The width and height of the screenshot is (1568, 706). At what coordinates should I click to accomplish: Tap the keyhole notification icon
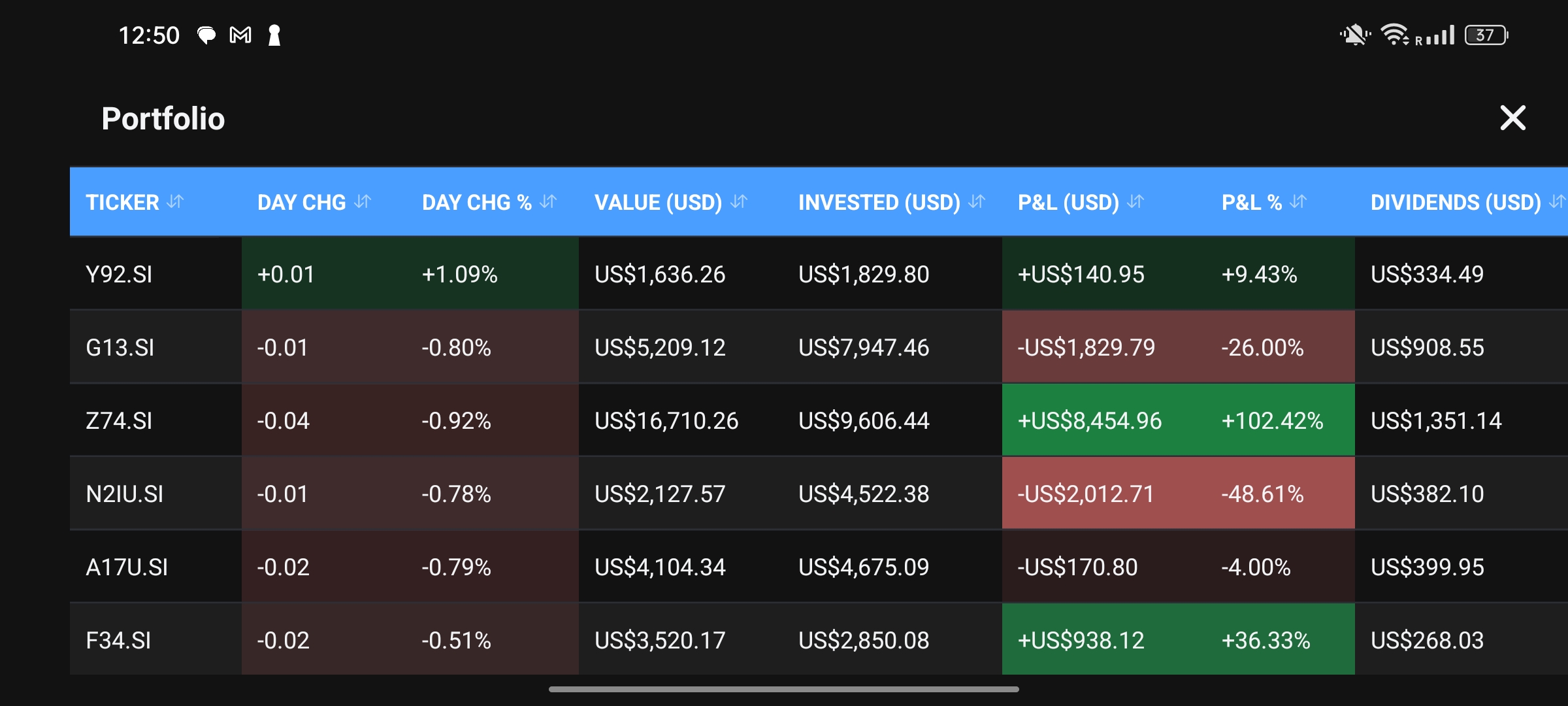click(x=274, y=35)
